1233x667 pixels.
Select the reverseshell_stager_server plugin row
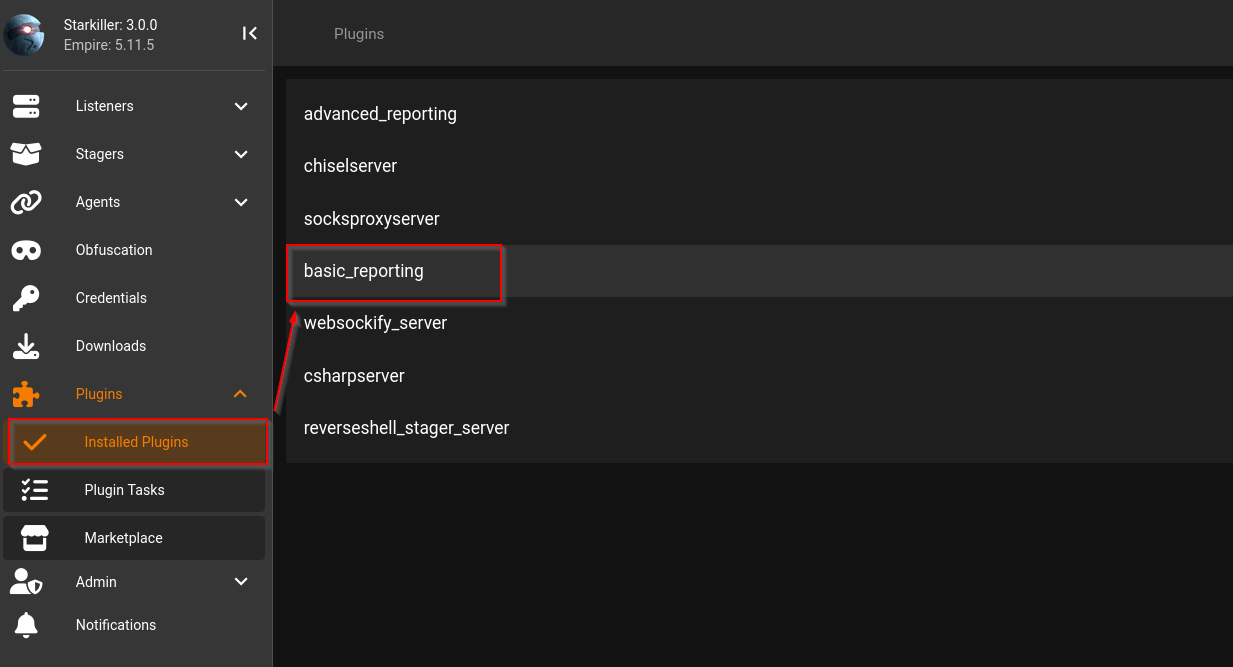point(759,428)
